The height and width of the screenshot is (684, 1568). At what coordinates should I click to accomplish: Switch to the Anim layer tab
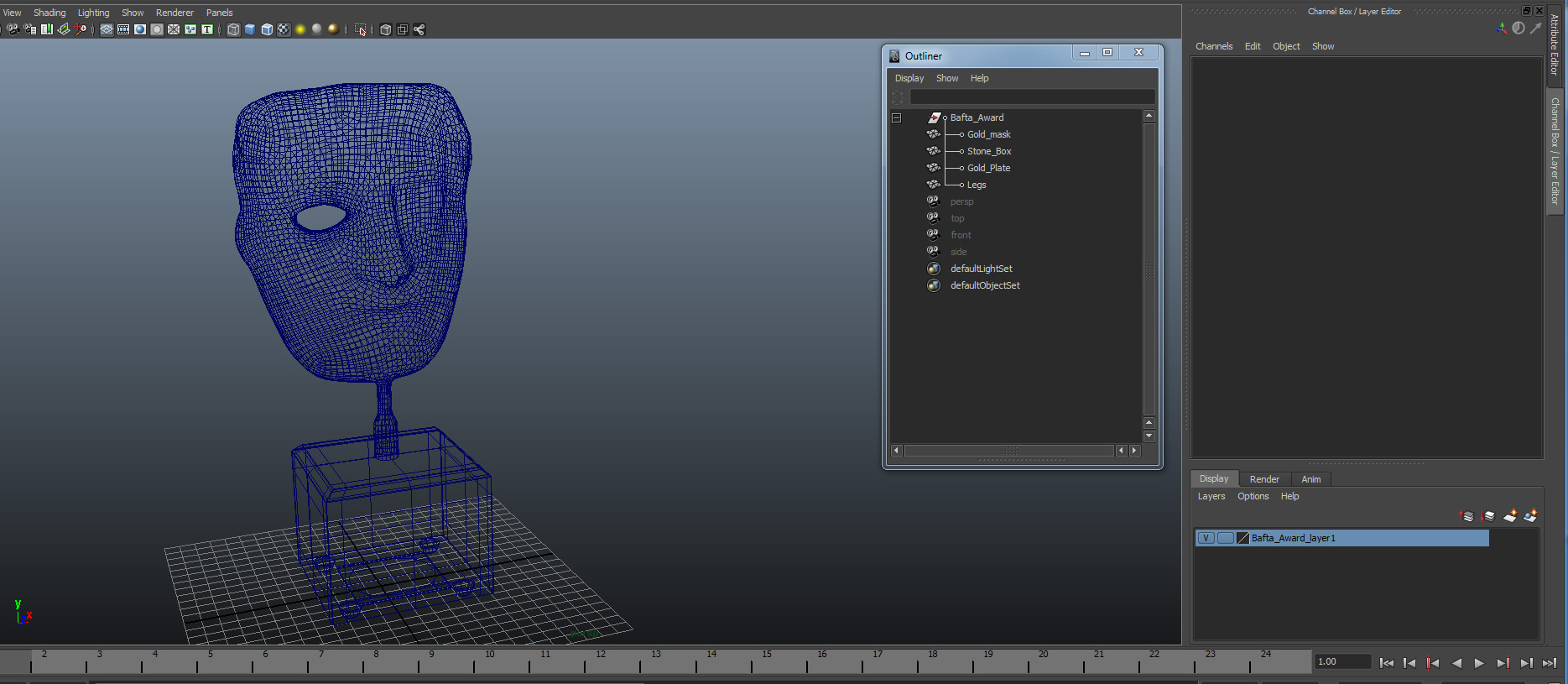click(1310, 479)
